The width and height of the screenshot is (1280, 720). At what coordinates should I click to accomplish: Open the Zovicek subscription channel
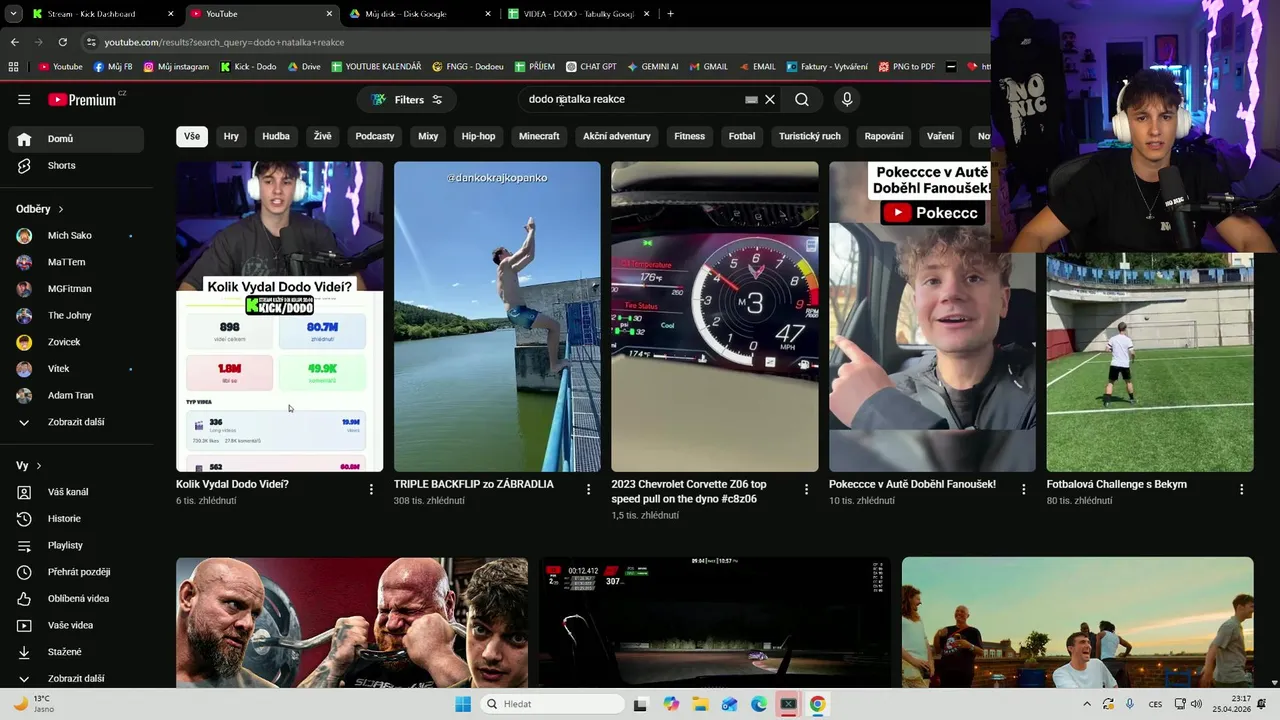click(x=76, y=342)
